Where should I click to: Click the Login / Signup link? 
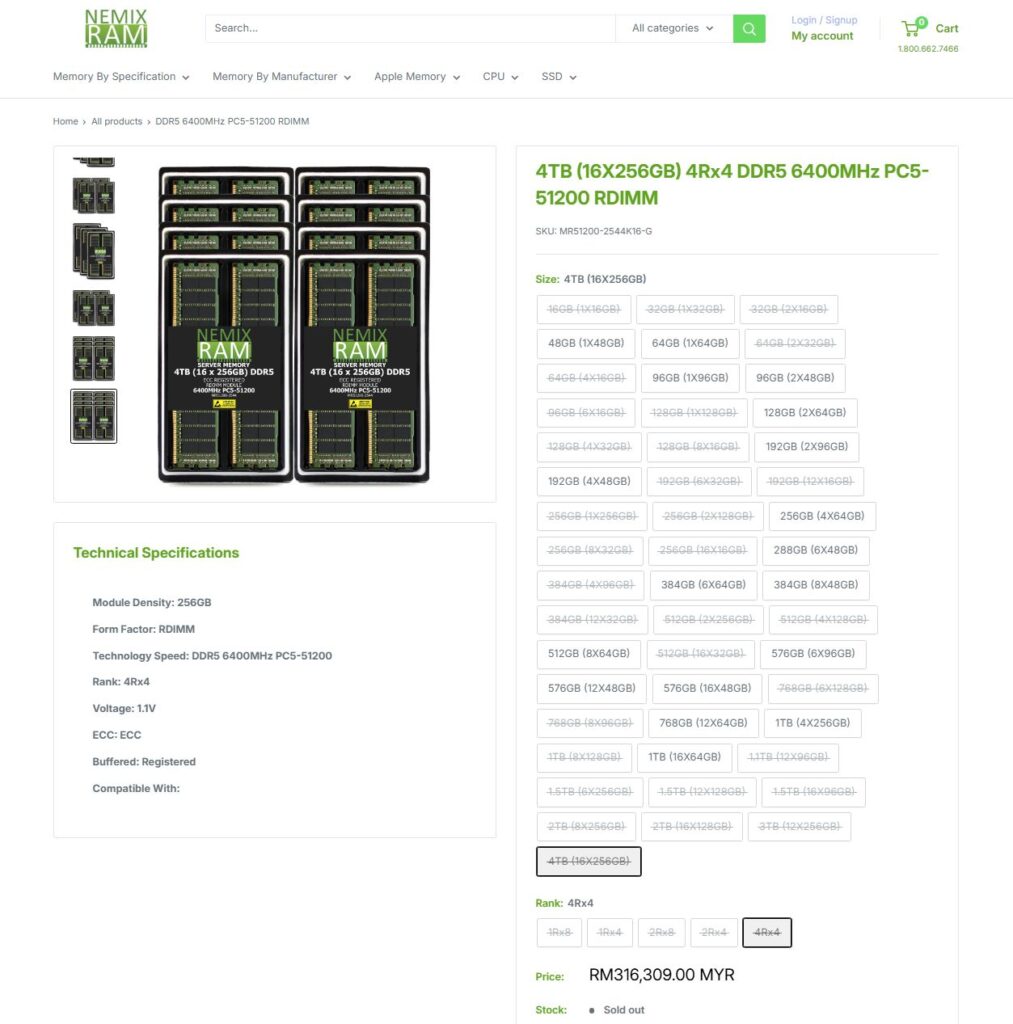coord(823,19)
